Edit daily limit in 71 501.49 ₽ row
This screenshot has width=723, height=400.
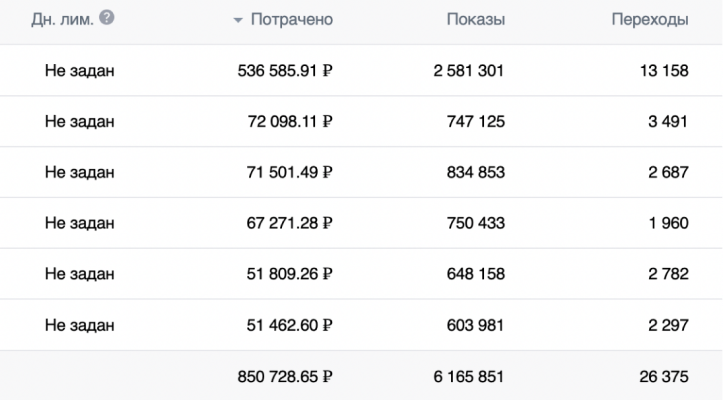pyautogui.click(x=79, y=173)
